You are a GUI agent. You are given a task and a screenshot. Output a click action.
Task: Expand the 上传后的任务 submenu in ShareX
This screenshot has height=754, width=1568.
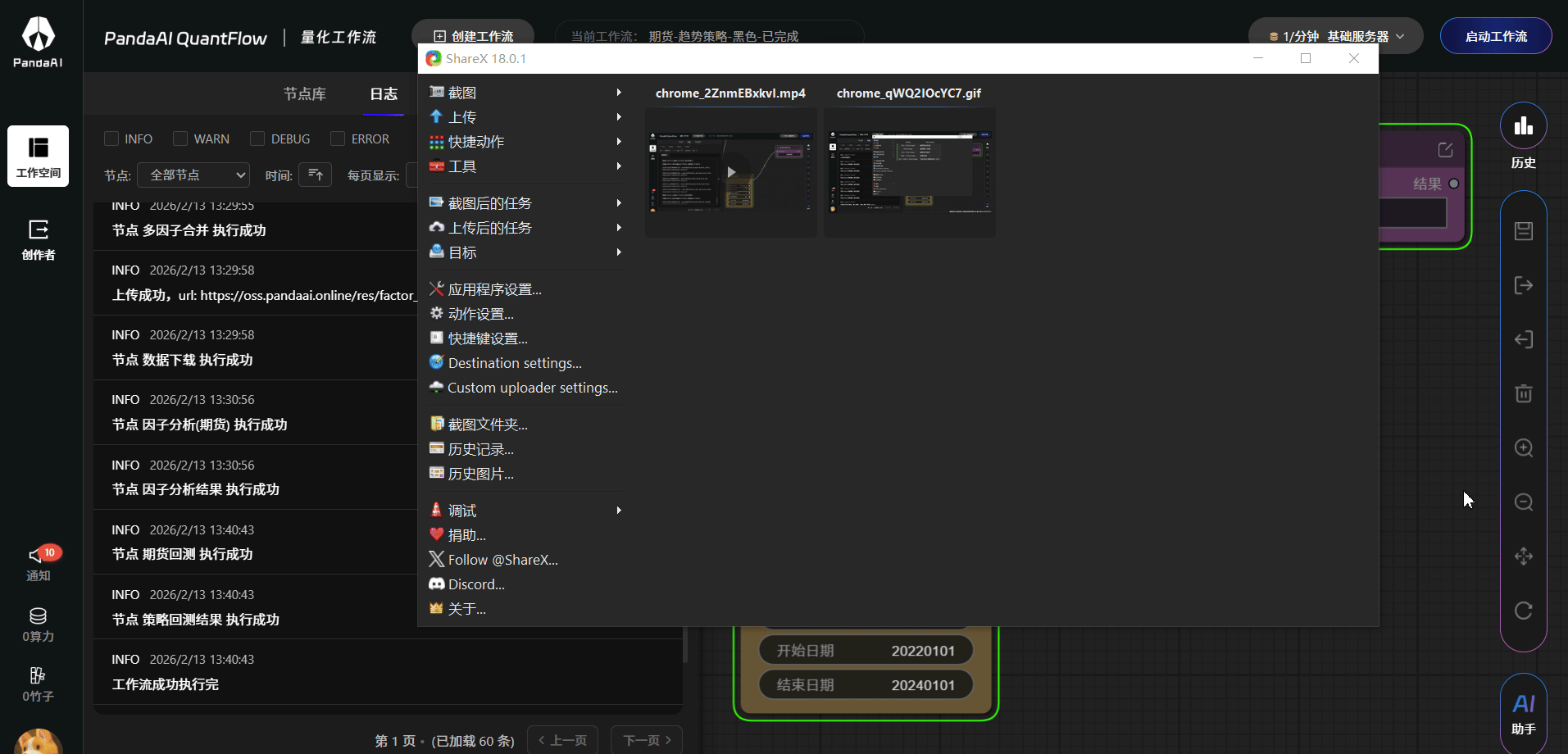click(x=525, y=228)
